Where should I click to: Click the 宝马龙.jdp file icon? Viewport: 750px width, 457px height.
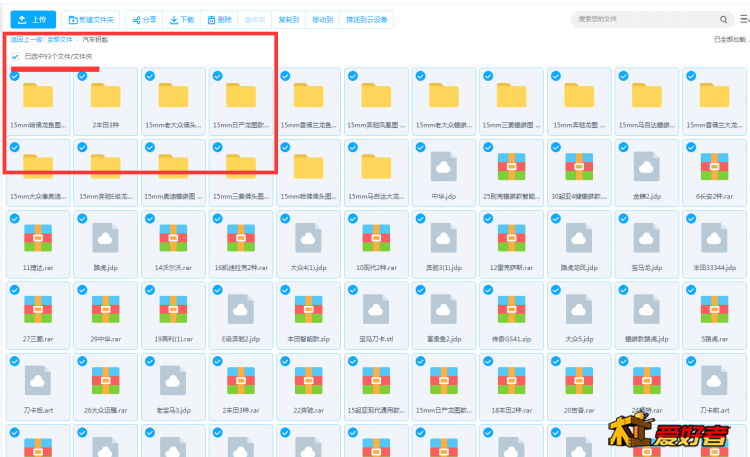pyautogui.click(x=647, y=237)
